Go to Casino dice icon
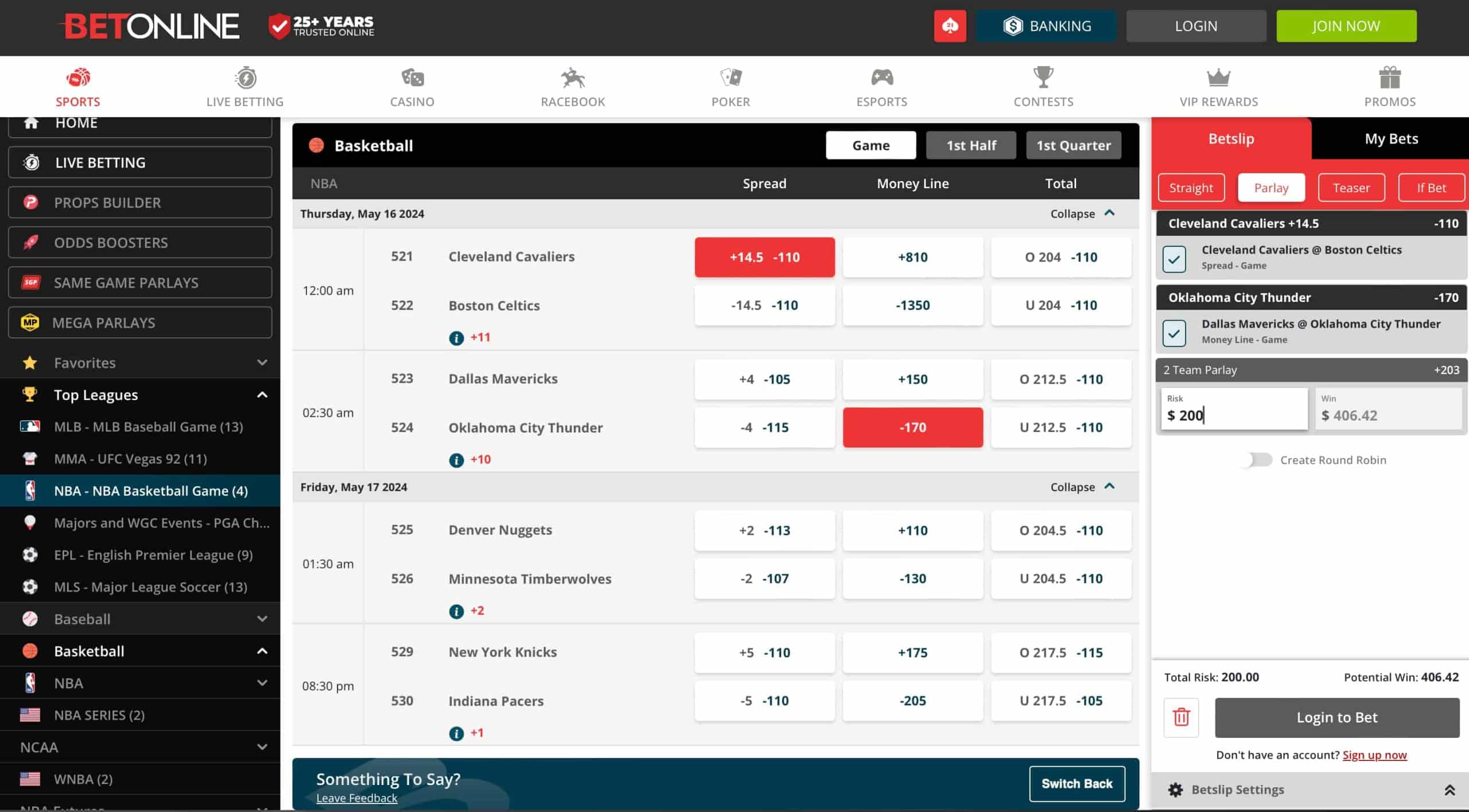Image resolution: width=1469 pixels, height=812 pixels. click(412, 77)
